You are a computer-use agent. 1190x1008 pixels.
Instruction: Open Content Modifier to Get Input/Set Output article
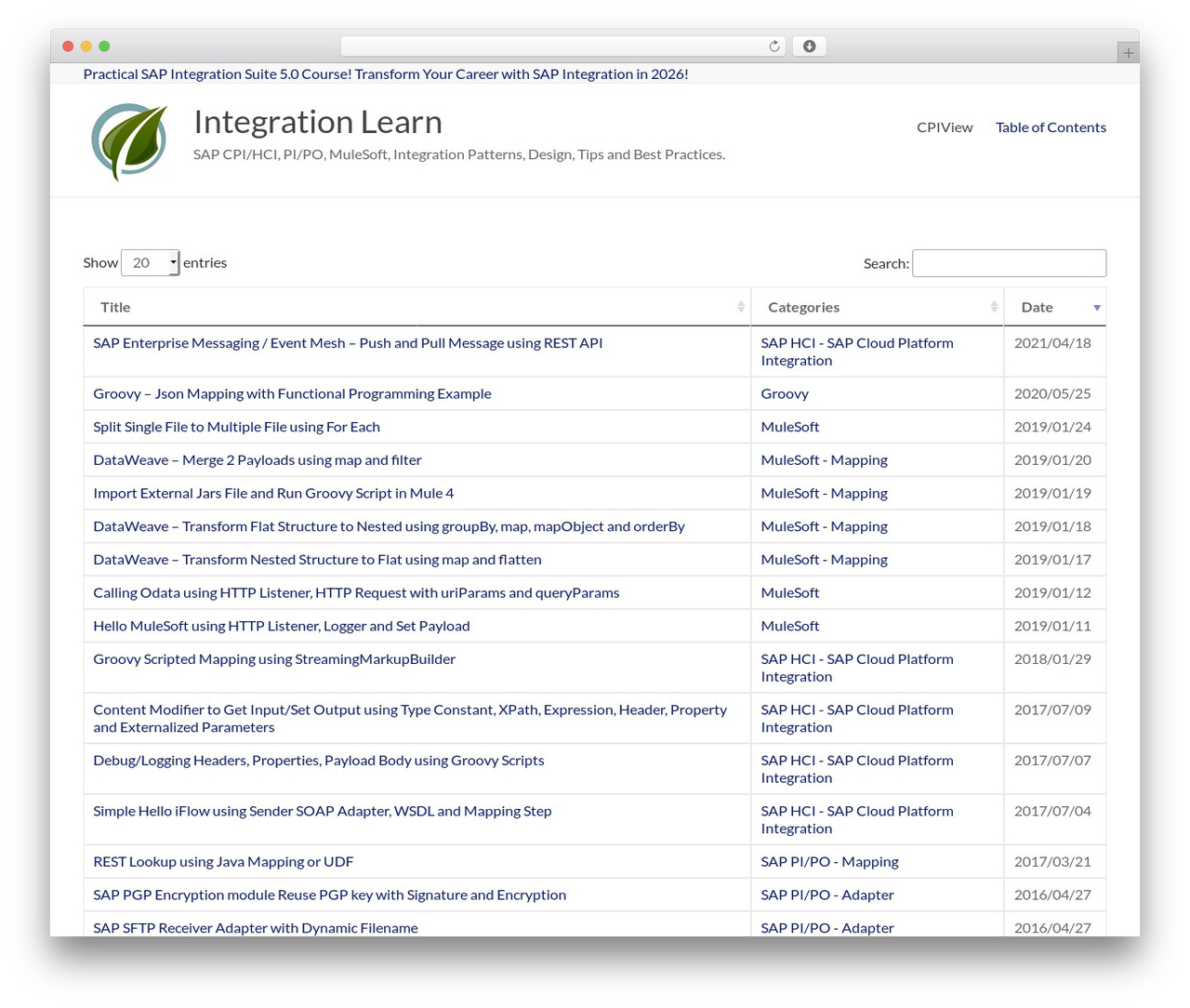[410, 719]
